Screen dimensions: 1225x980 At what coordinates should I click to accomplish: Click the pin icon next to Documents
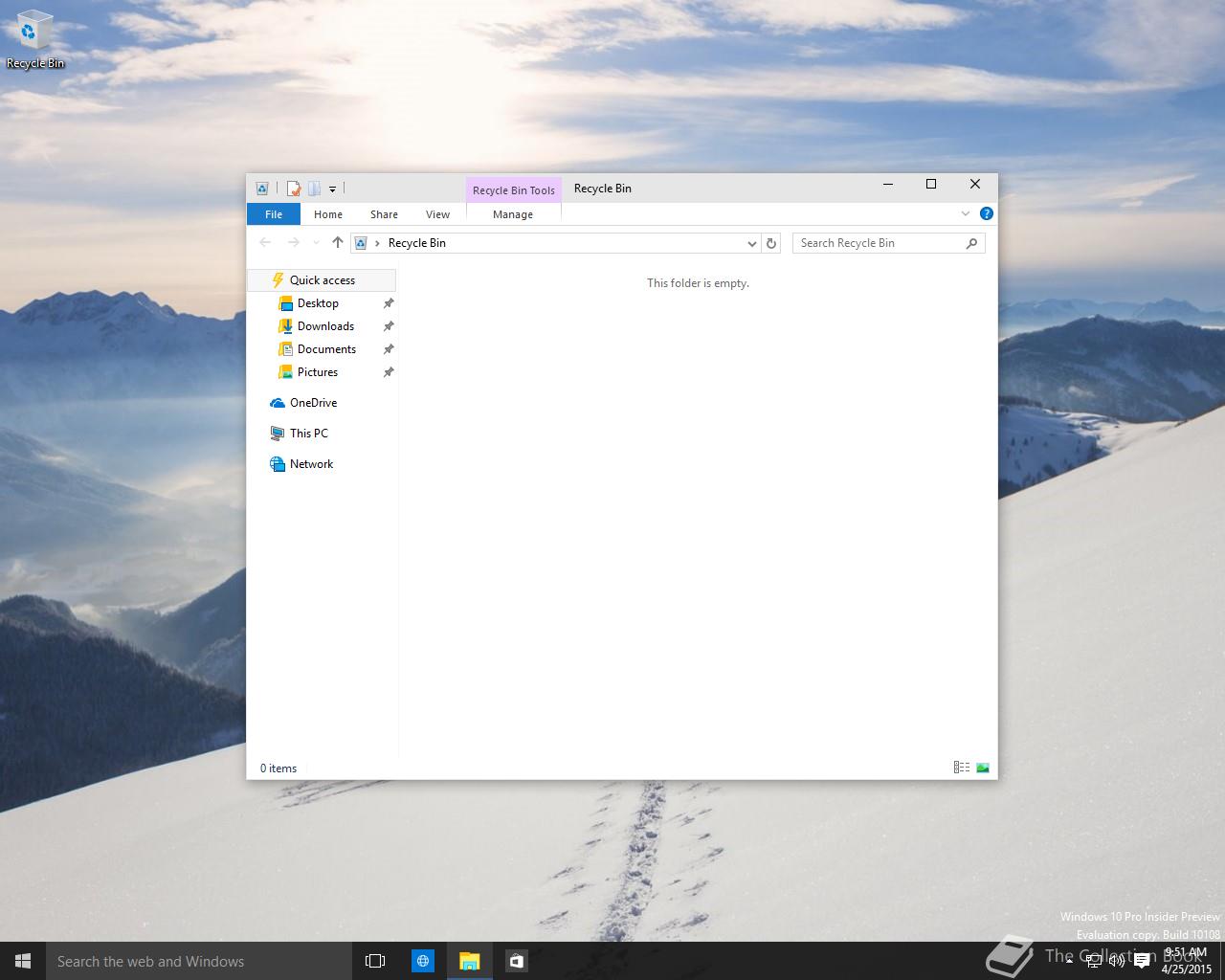click(x=389, y=349)
